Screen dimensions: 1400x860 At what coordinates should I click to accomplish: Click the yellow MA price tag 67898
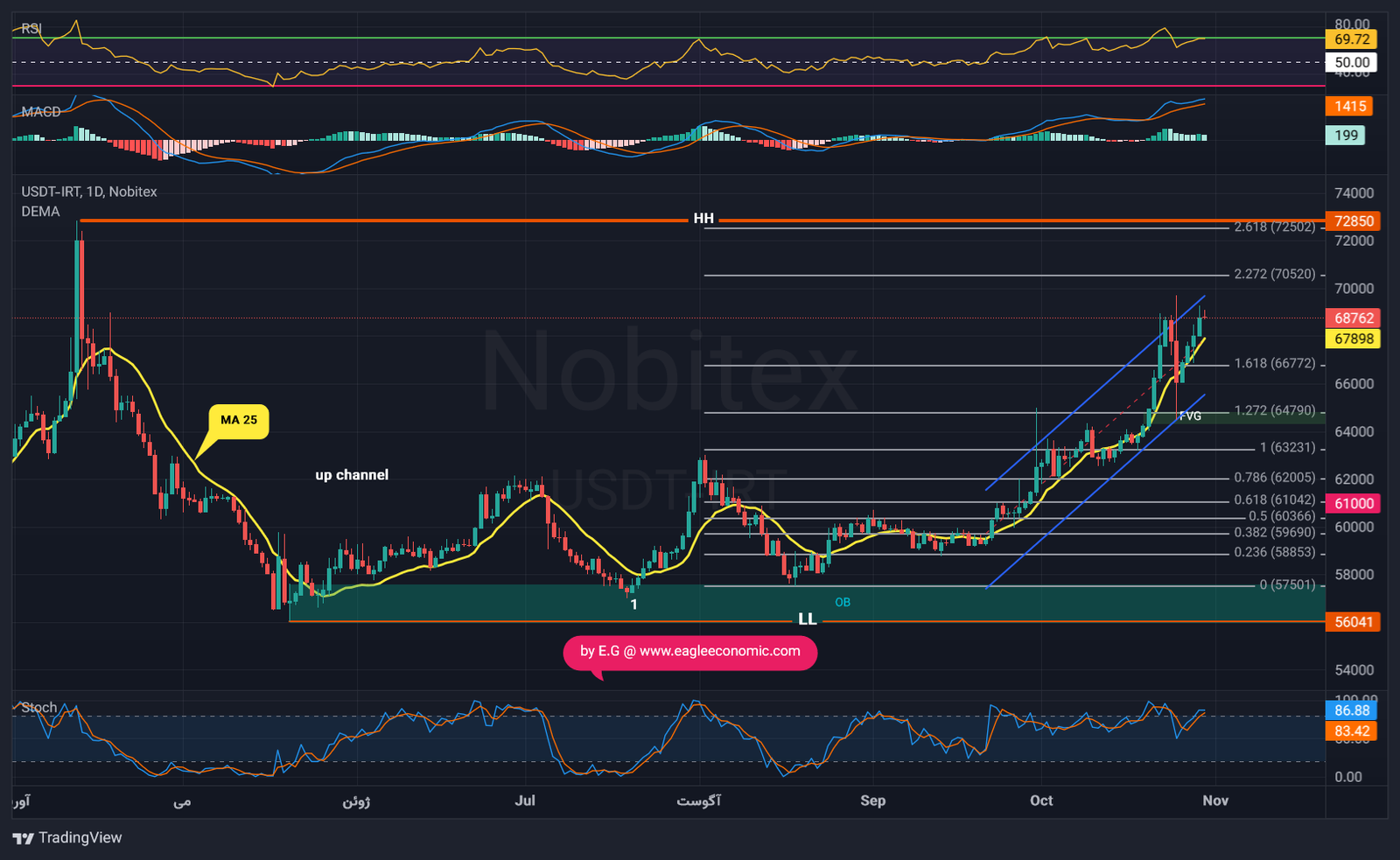click(1354, 339)
